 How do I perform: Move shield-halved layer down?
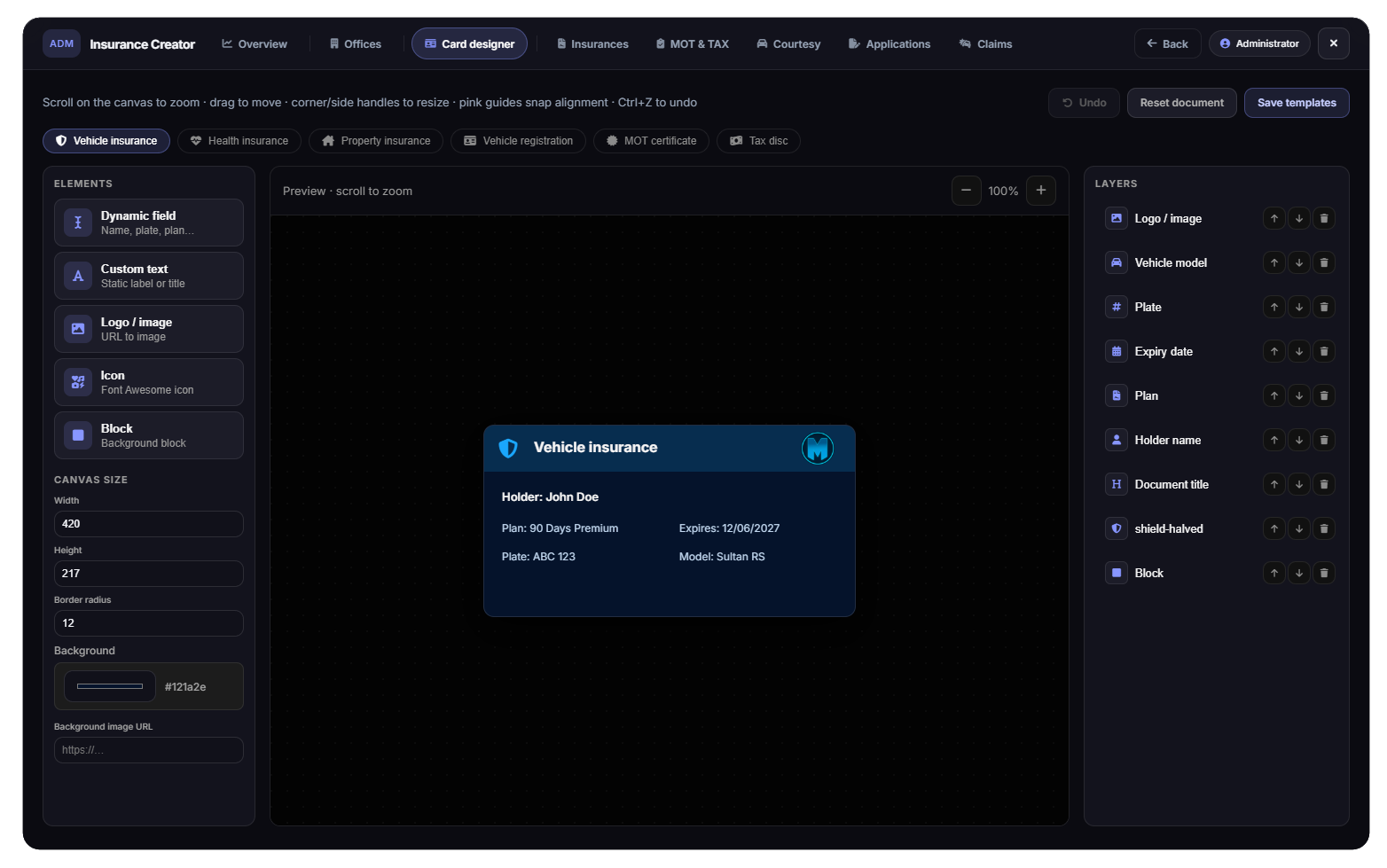click(x=1298, y=528)
